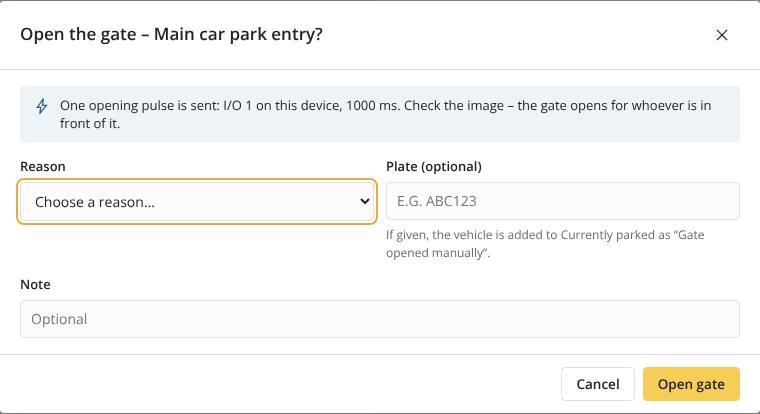The width and height of the screenshot is (760, 414).
Task: Click the lightning bolt pulse icon
Action: click(x=42, y=106)
